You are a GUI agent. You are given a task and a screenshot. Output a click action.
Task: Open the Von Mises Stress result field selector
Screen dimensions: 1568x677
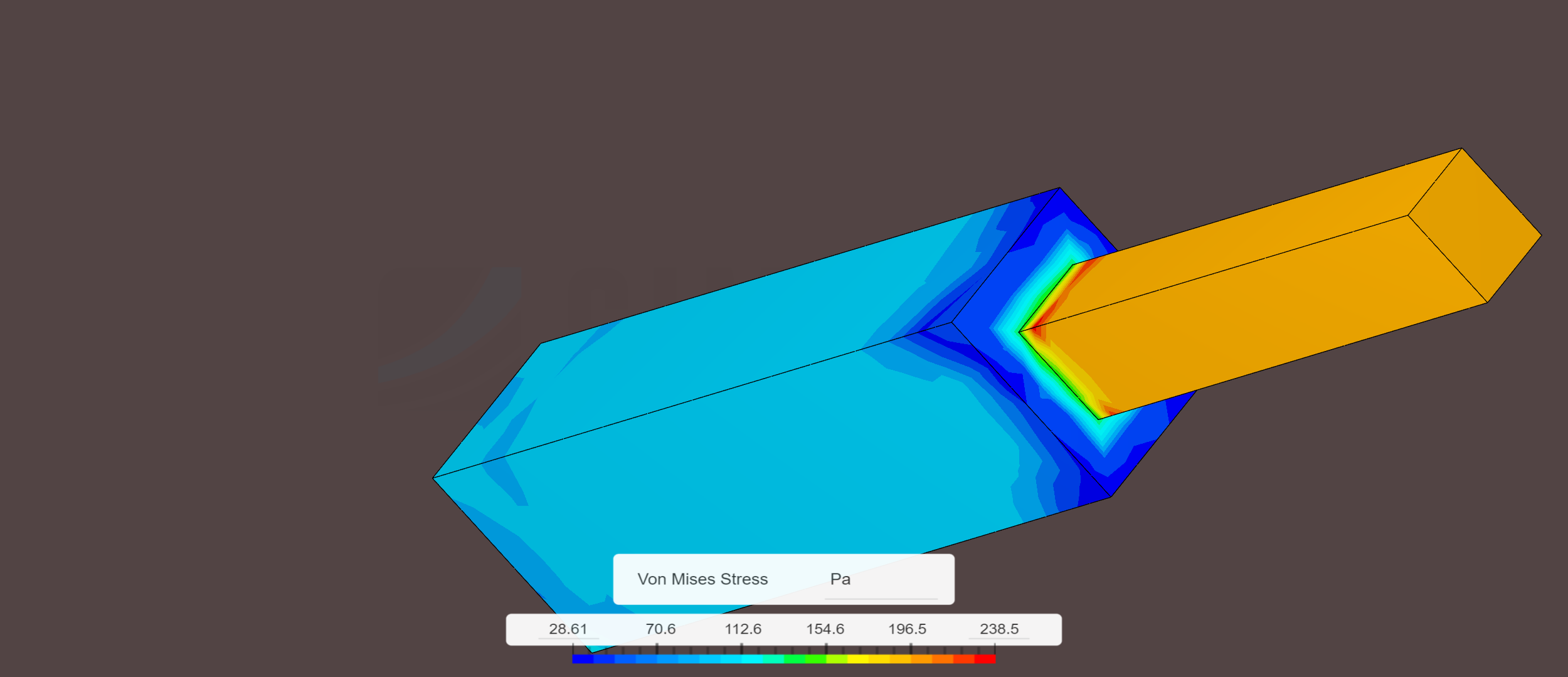coord(702,579)
